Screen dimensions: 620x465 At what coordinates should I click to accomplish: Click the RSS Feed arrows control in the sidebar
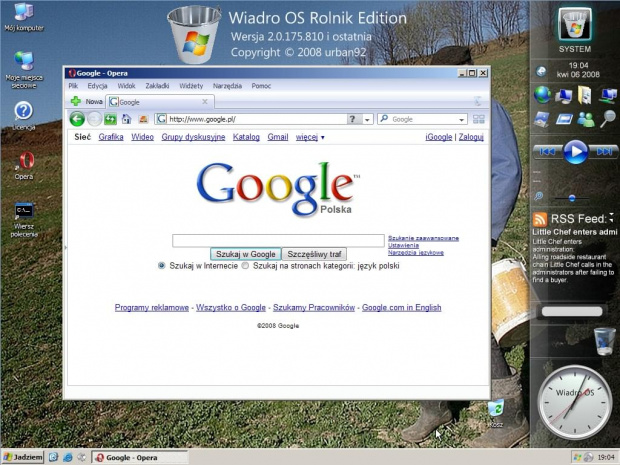coord(612,217)
